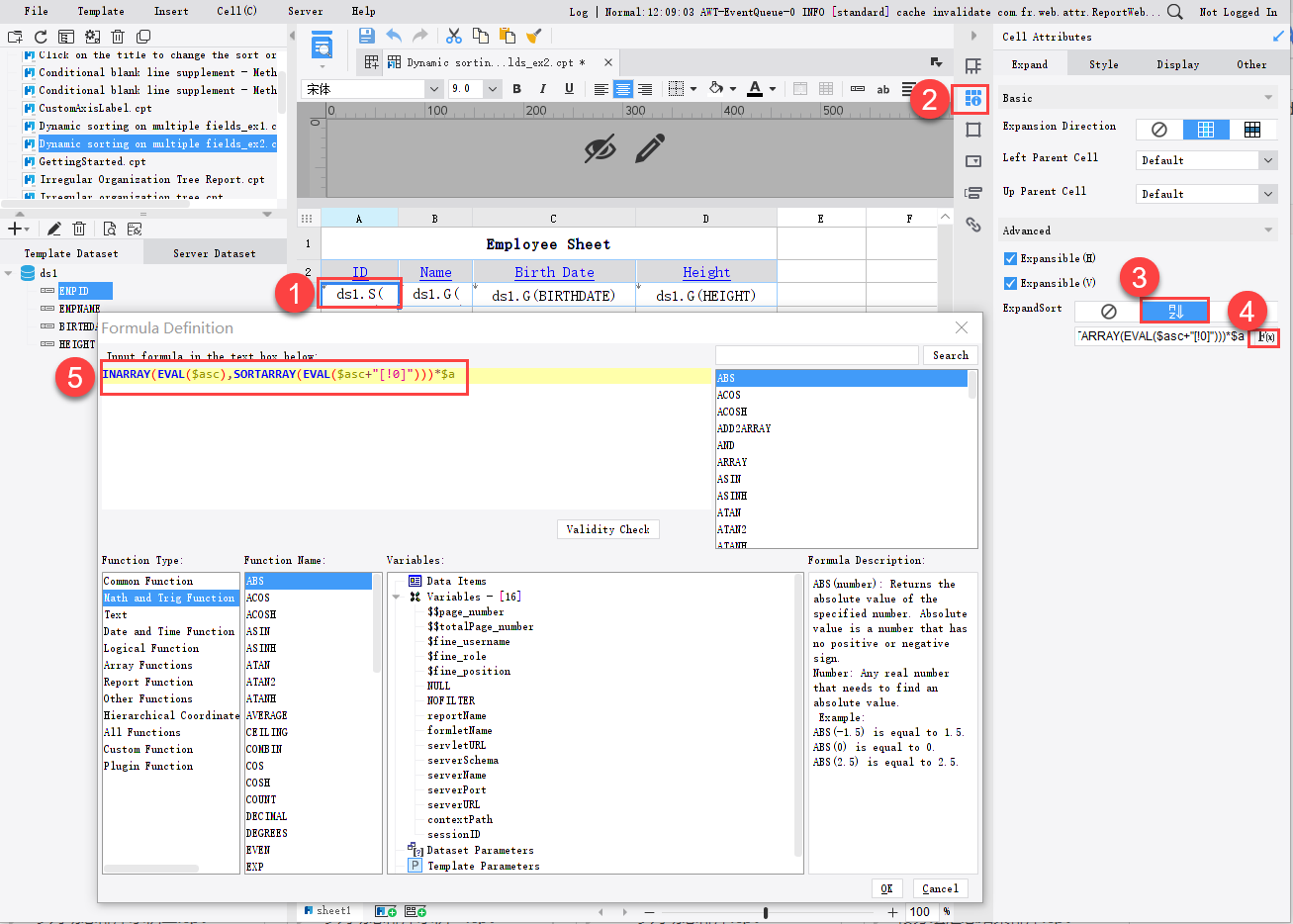Click the large pencil edit icon on canvas
The width and height of the screenshot is (1293, 924).
click(649, 149)
